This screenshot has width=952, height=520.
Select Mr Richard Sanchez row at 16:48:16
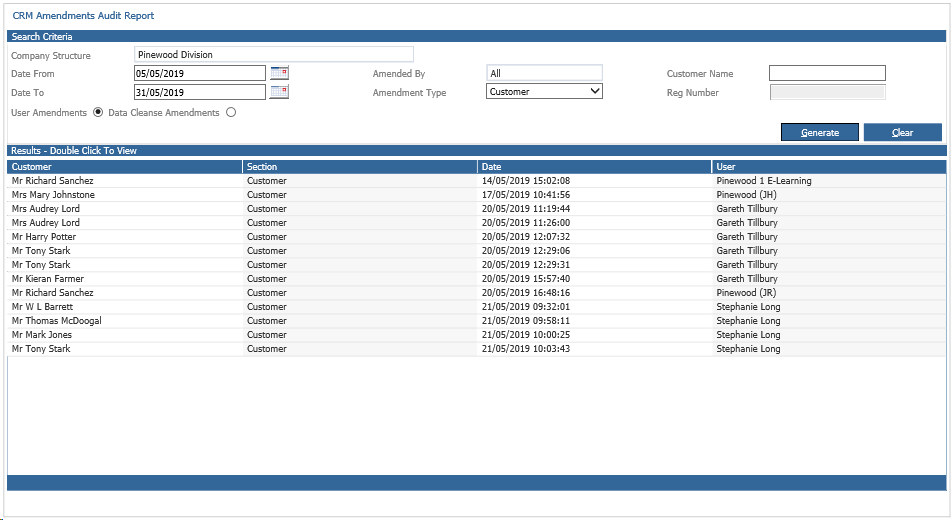click(477, 292)
